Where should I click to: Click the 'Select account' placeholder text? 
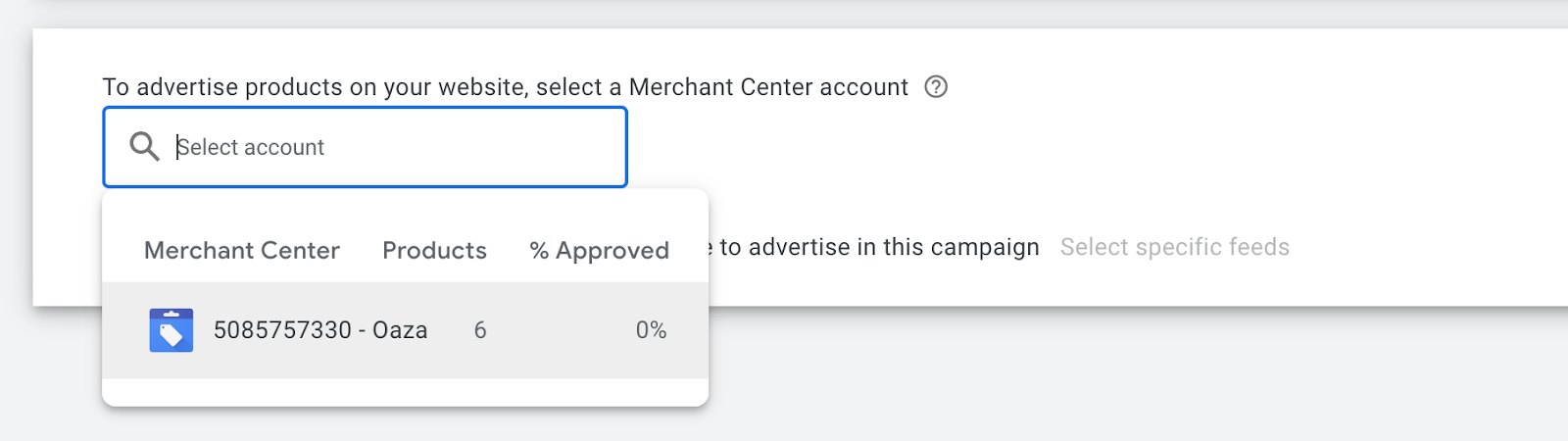251,147
